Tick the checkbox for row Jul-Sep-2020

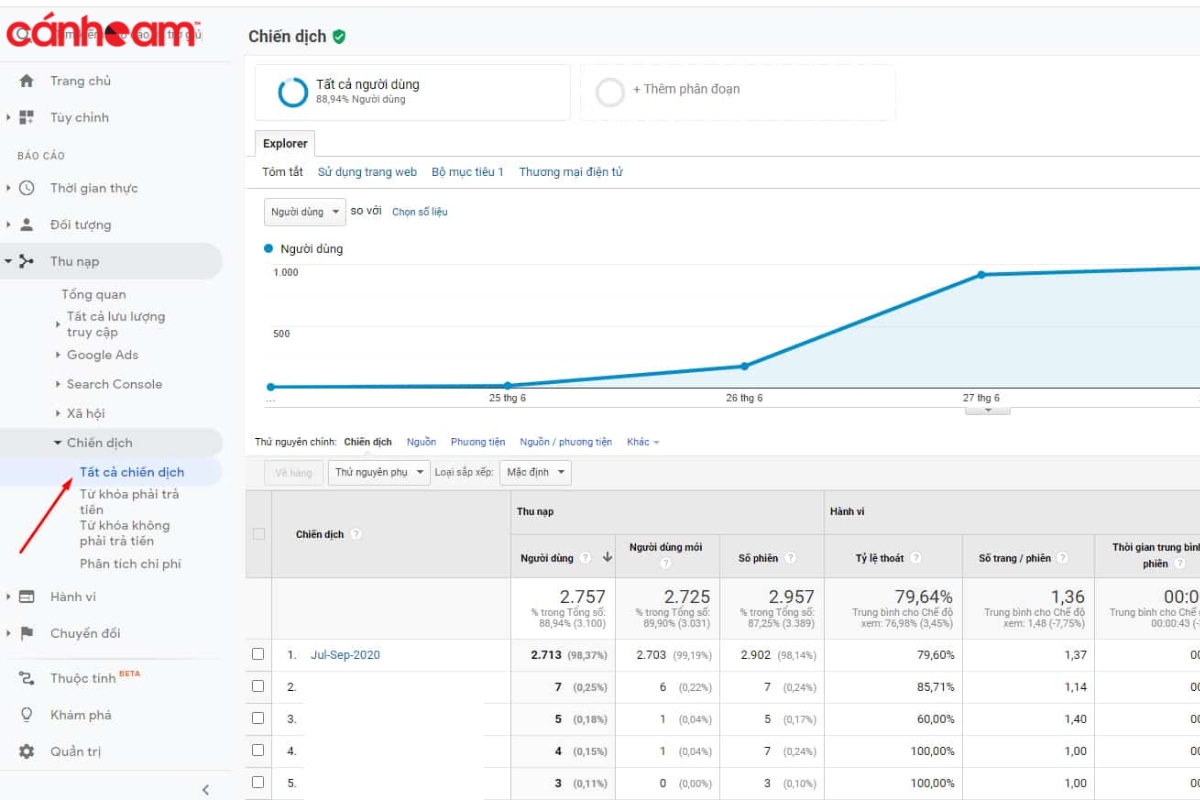pyautogui.click(x=258, y=654)
